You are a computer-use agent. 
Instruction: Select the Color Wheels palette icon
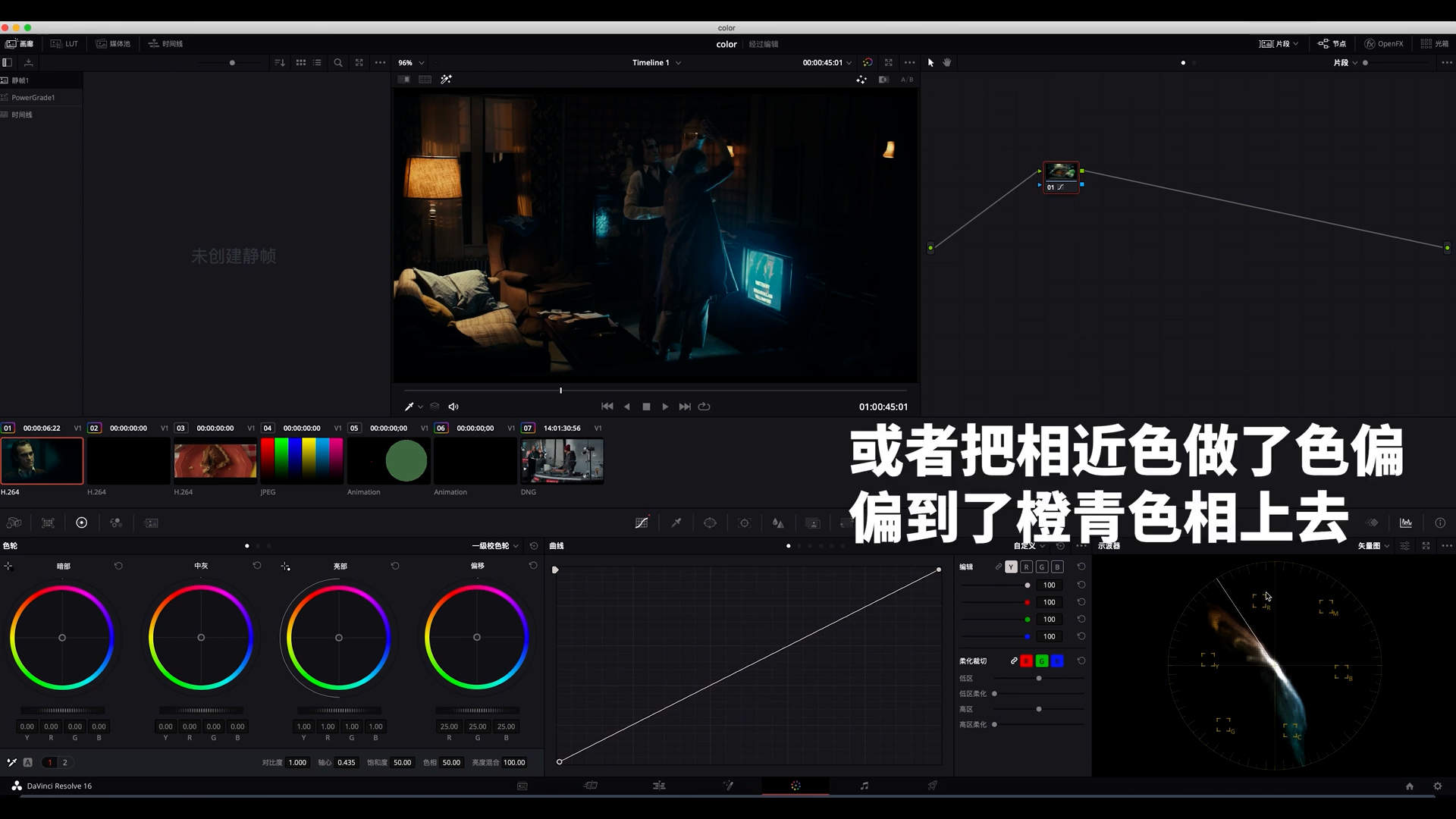[82, 522]
